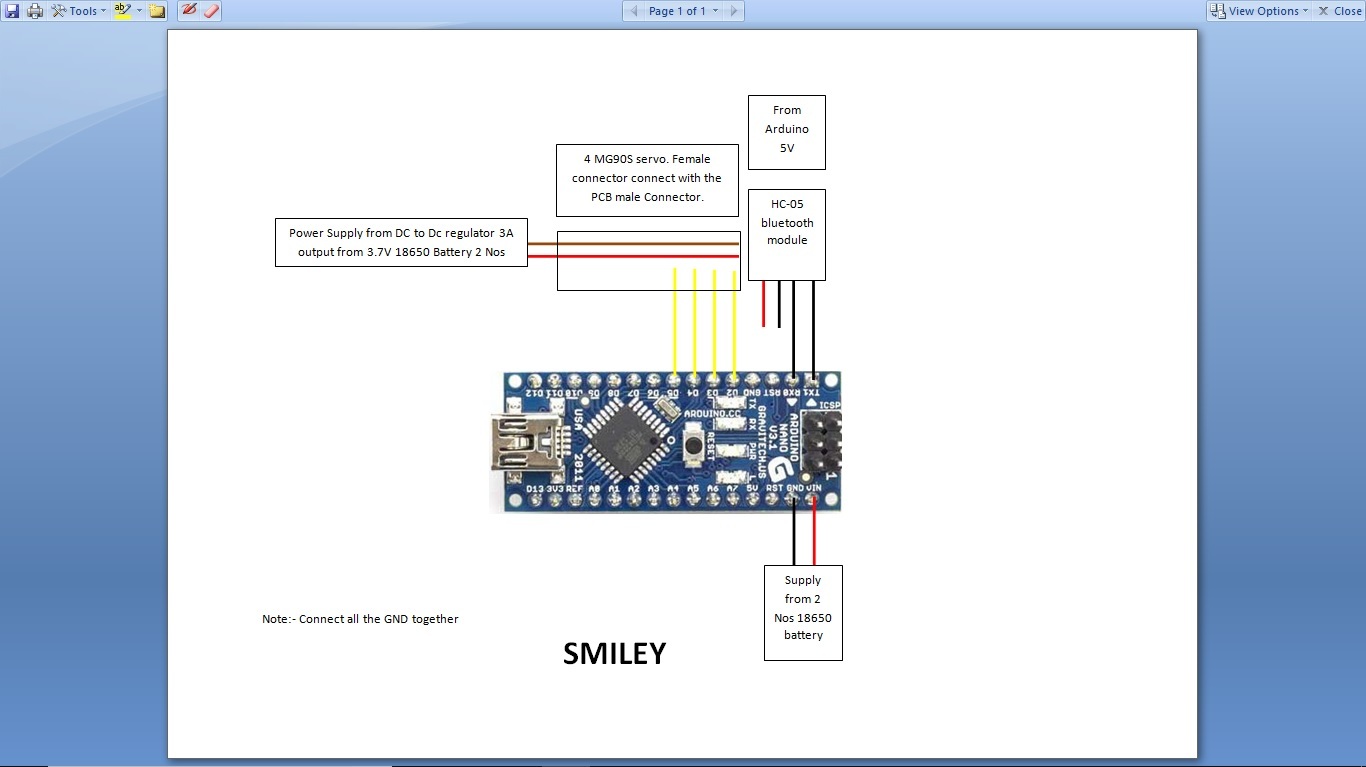1366x767 pixels.
Task: Select the ink pen tool
Action: (189, 11)
